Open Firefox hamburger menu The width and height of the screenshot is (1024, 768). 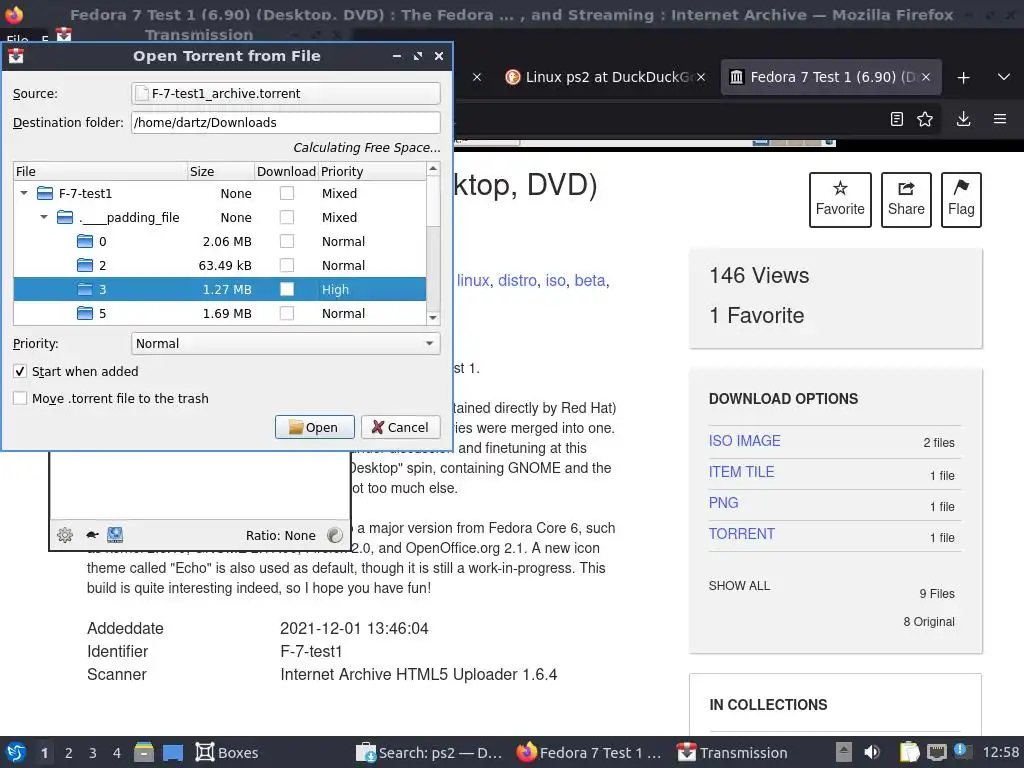[1000, 119]
